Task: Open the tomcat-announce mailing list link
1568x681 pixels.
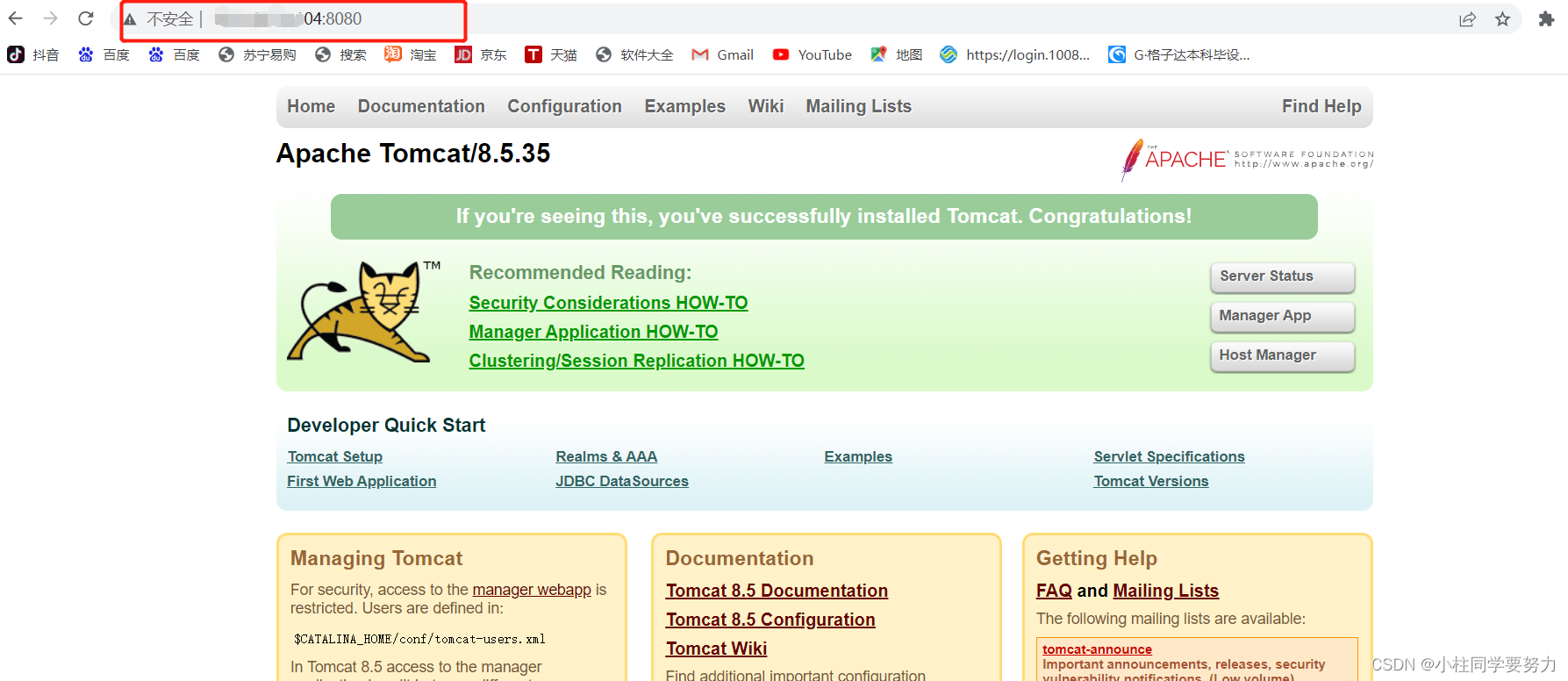Action: point(1097,649)
